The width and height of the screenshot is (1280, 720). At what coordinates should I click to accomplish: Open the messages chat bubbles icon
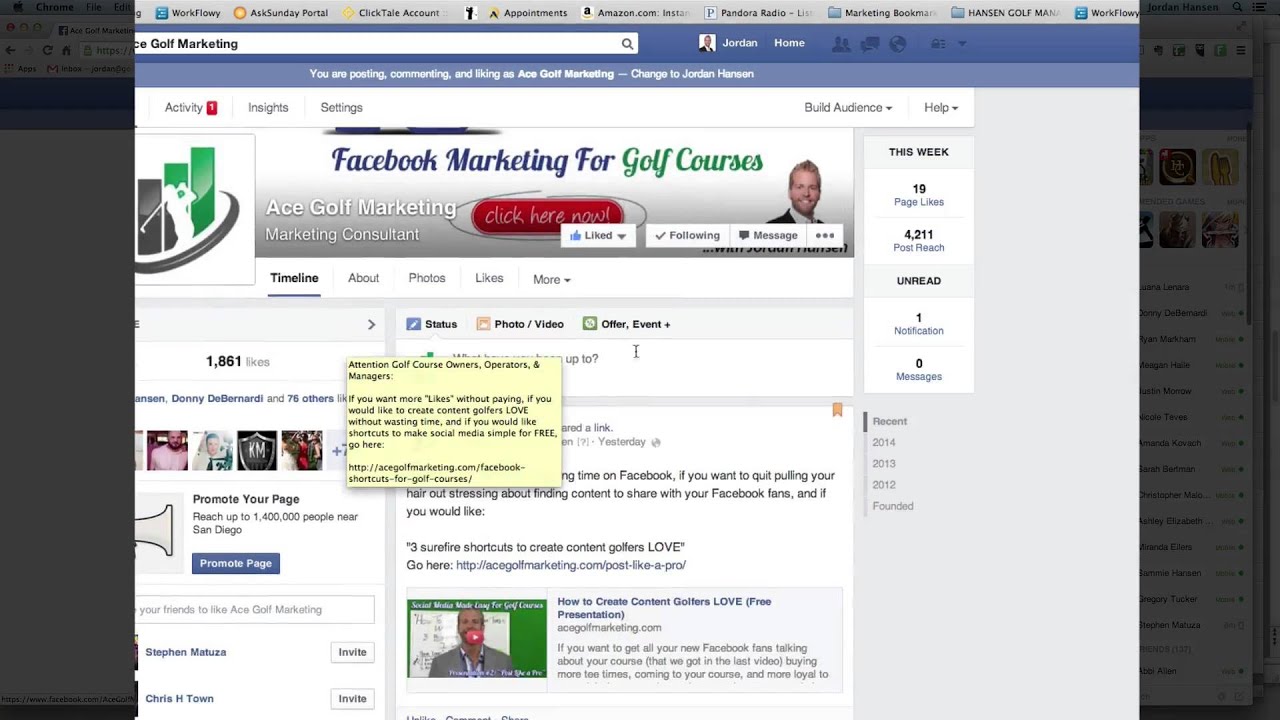pyautogui.click(x=869, y=44)
